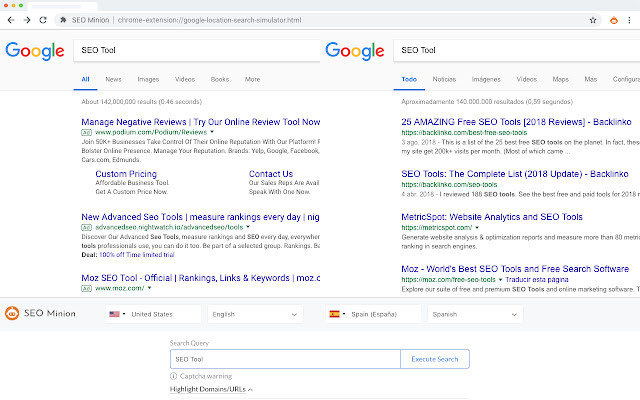Open the Spain (España) country dropdown
Viewport: 640px width, 400px height.
pyautogui.click(x=373, y=314)
